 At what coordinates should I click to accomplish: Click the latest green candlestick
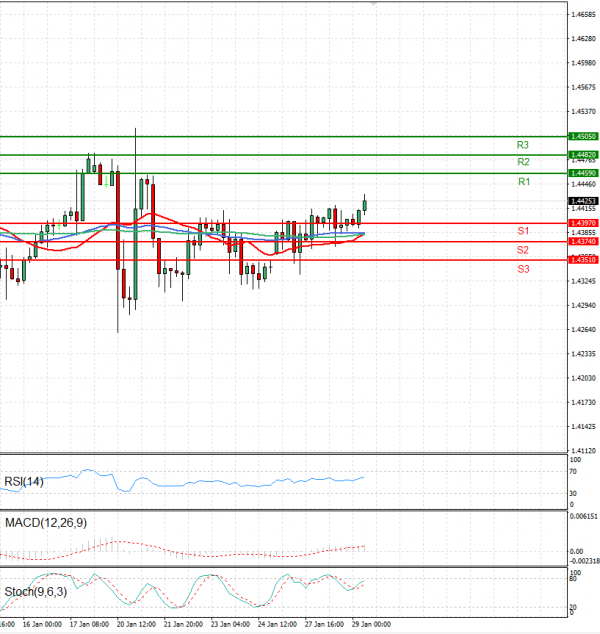(365, 205)
